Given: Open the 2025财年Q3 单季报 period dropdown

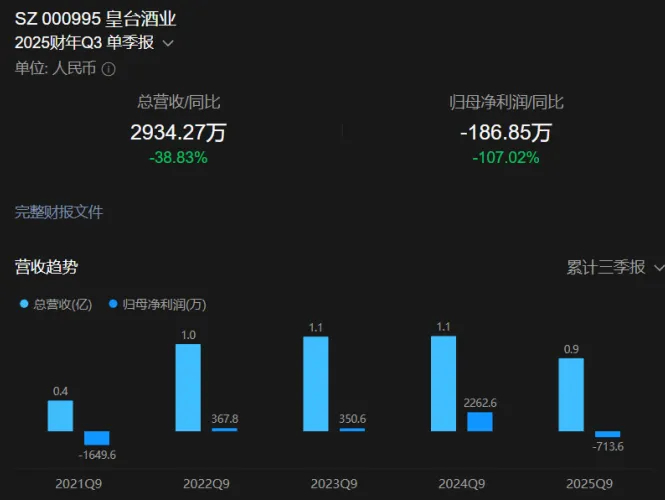Looking at the screenshot, I should click(x=94, y=43).
